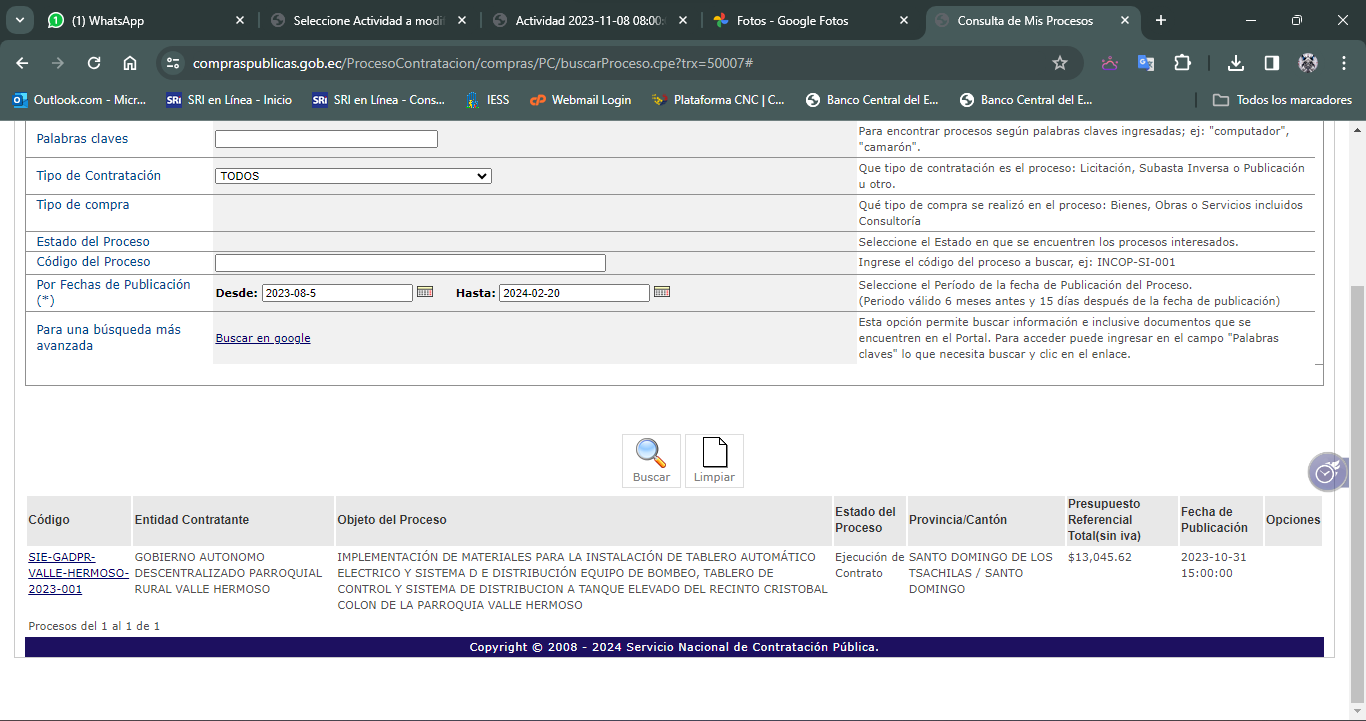
Task: Bookmark this page with star icon
Action: pyautogui.click(x=1060, y=63)
